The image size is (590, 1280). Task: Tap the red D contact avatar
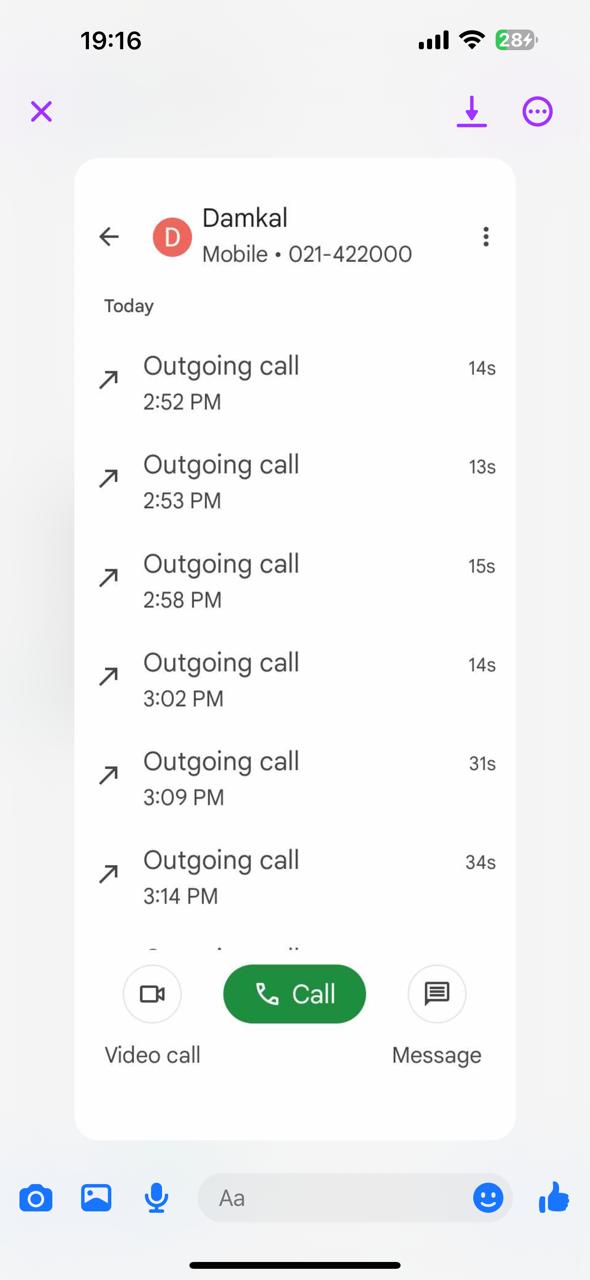tap(172, 236)
